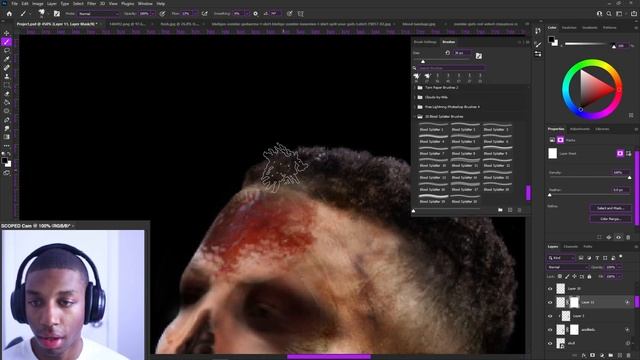640x360 pixels.
Task: Create new brush group folder icon
Action: (500, 210)
